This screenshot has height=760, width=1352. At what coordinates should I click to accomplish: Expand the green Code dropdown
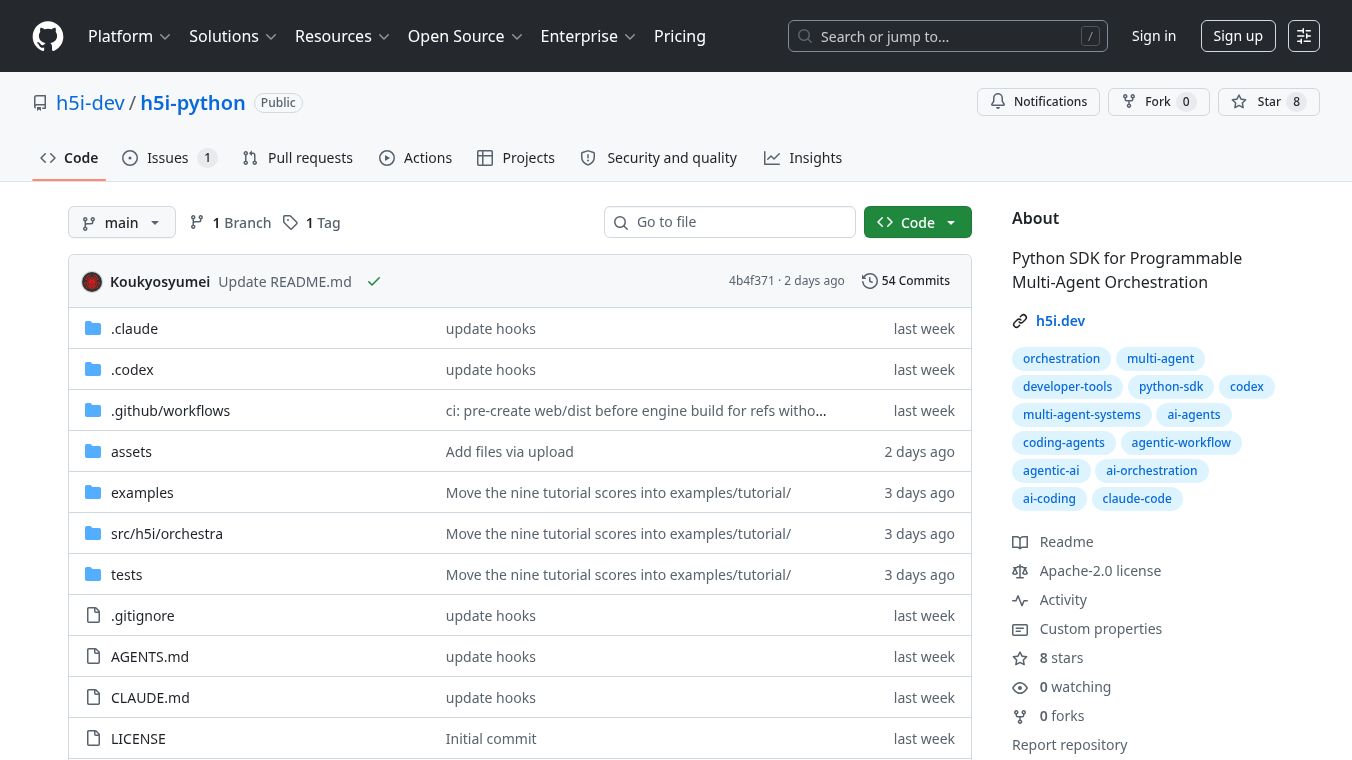(917, 222)
